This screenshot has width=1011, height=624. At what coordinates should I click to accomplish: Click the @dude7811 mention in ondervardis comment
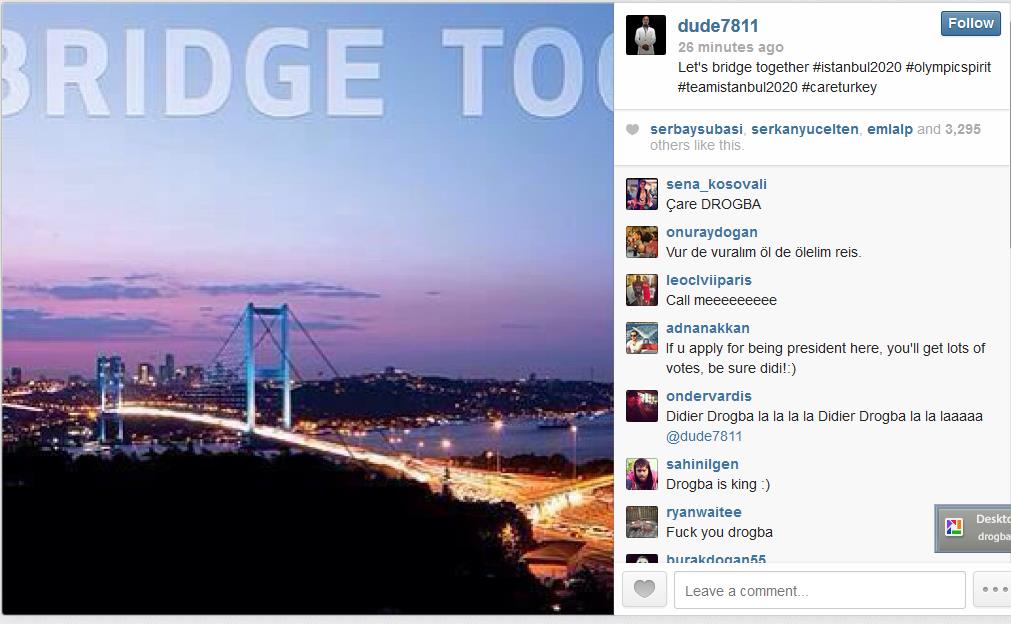point(703,436)
